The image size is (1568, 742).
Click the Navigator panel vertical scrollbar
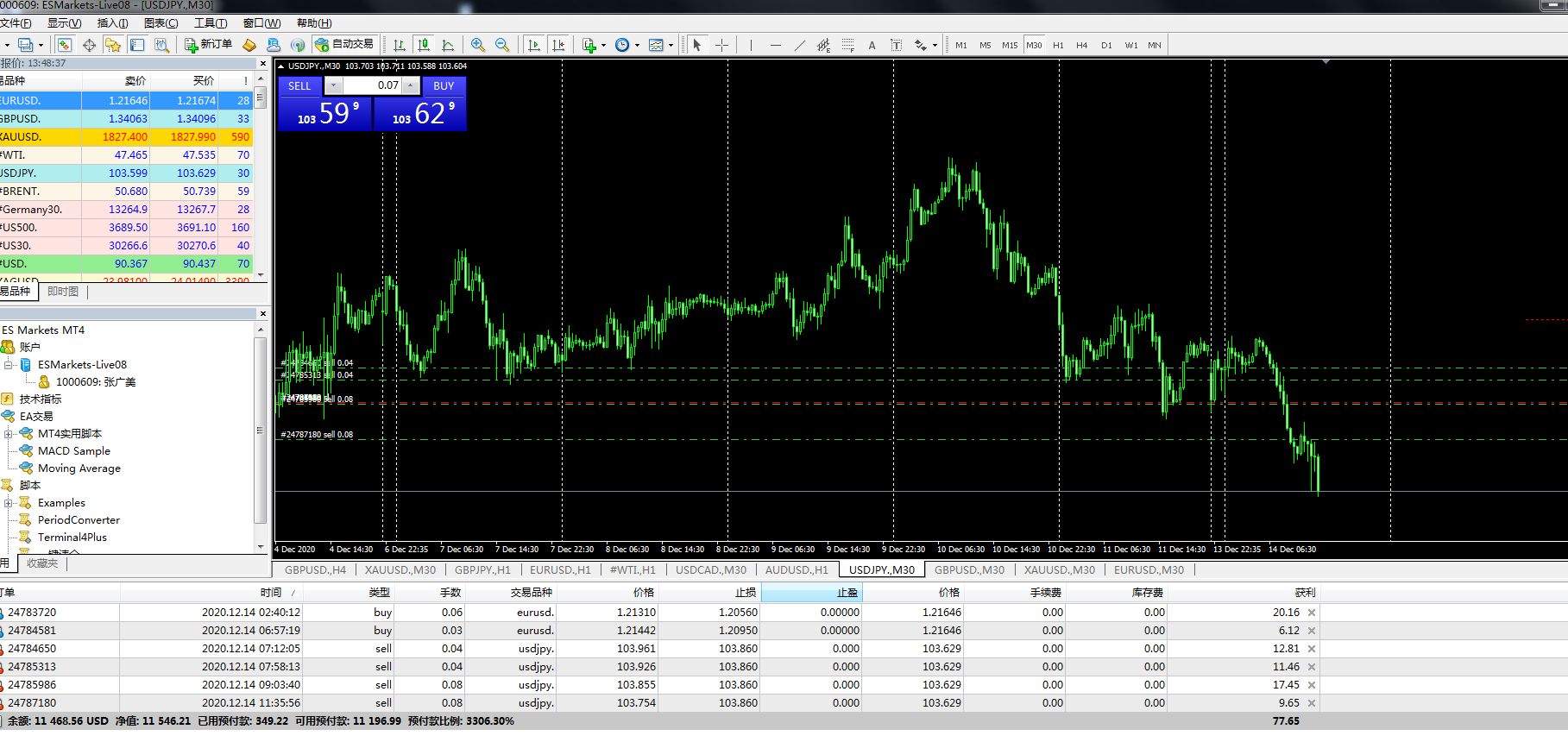pos(261,431)
